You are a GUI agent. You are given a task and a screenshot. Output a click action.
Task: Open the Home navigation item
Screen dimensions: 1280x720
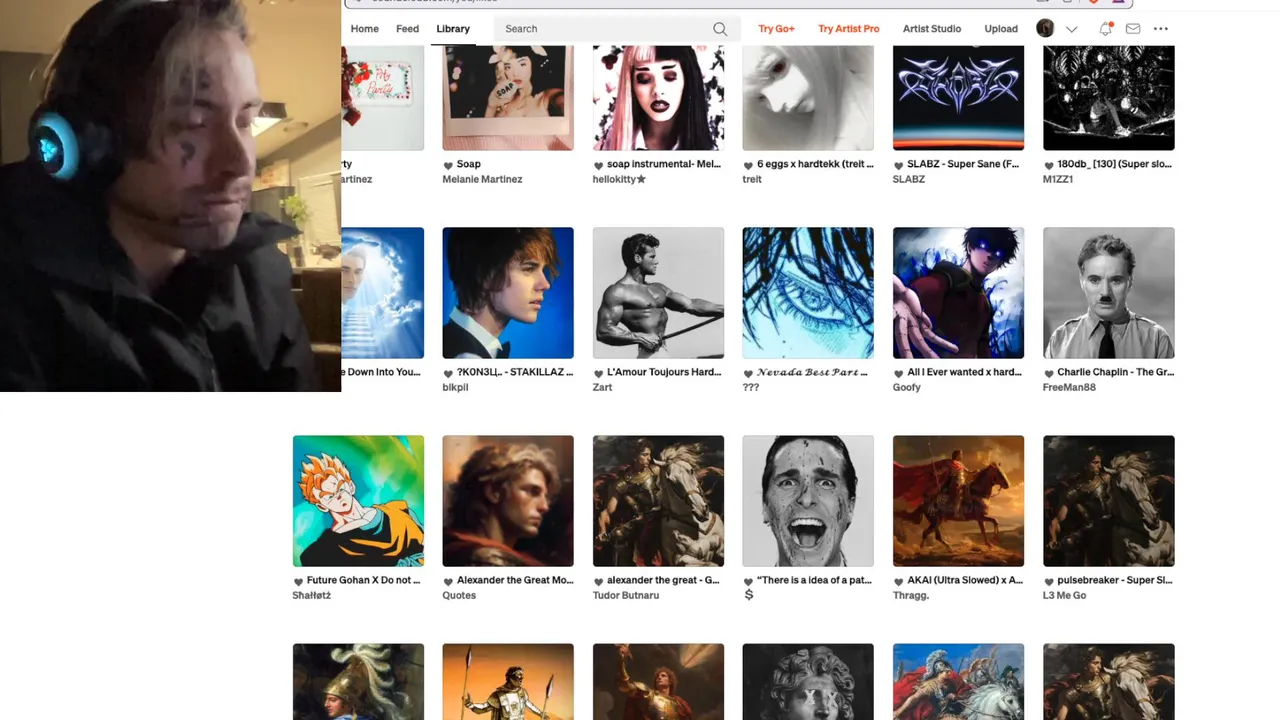364,29
